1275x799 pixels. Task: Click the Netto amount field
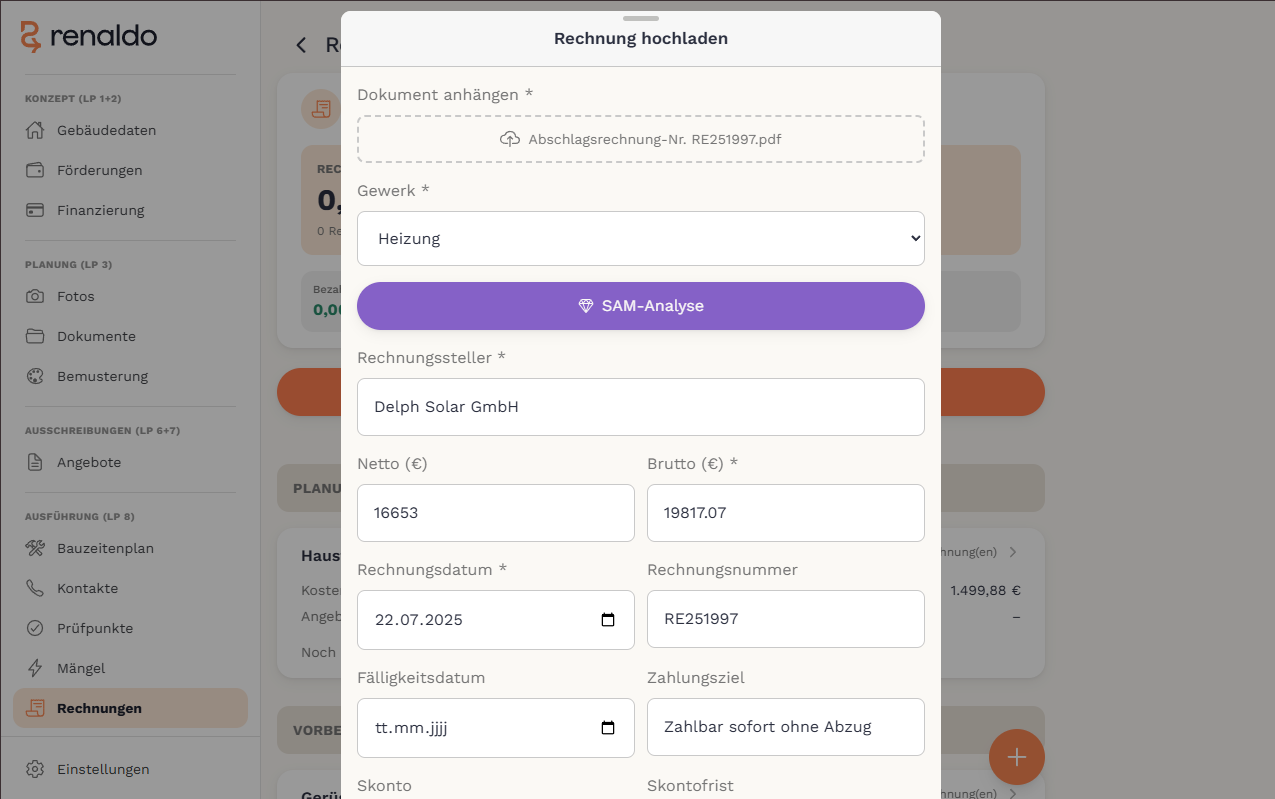(x=496, y=513)
